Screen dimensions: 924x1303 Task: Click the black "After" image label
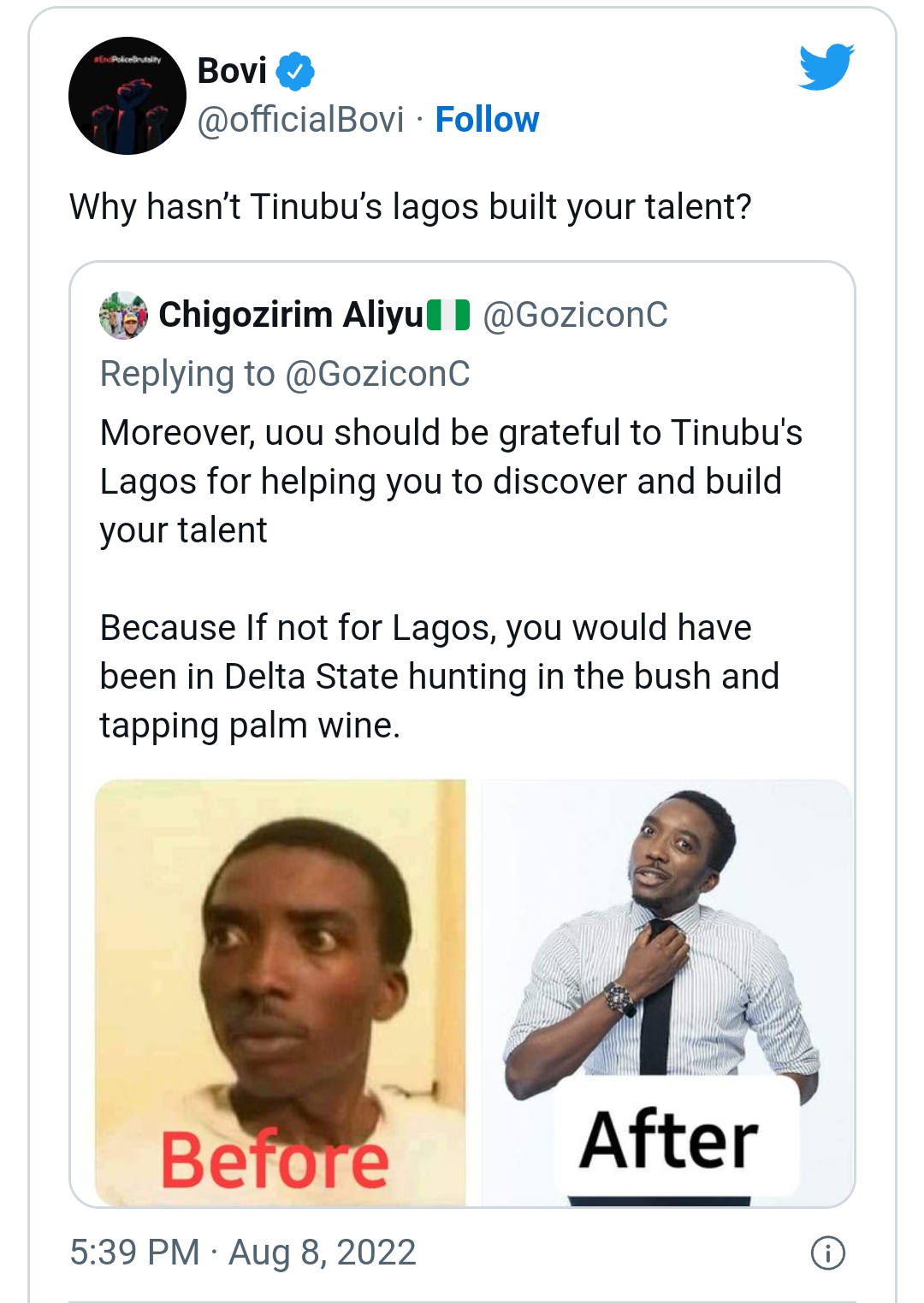(669, 1140)
